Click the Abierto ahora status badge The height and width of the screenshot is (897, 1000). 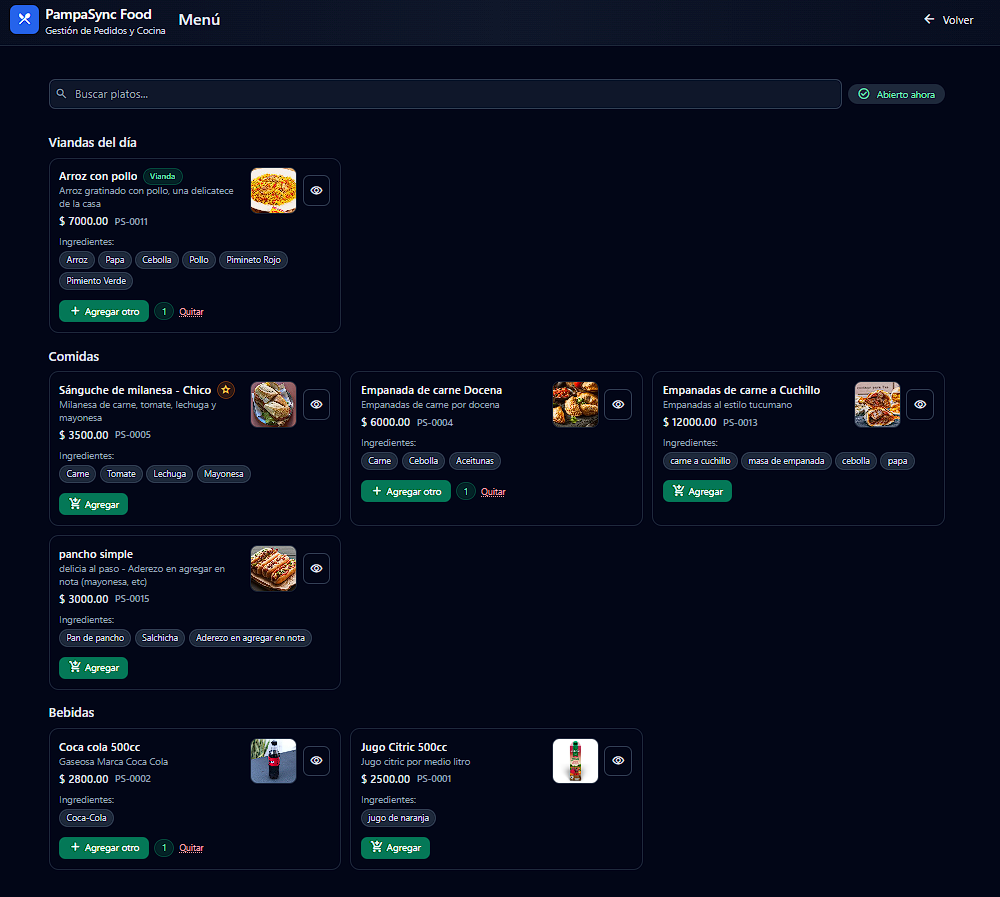896,94
